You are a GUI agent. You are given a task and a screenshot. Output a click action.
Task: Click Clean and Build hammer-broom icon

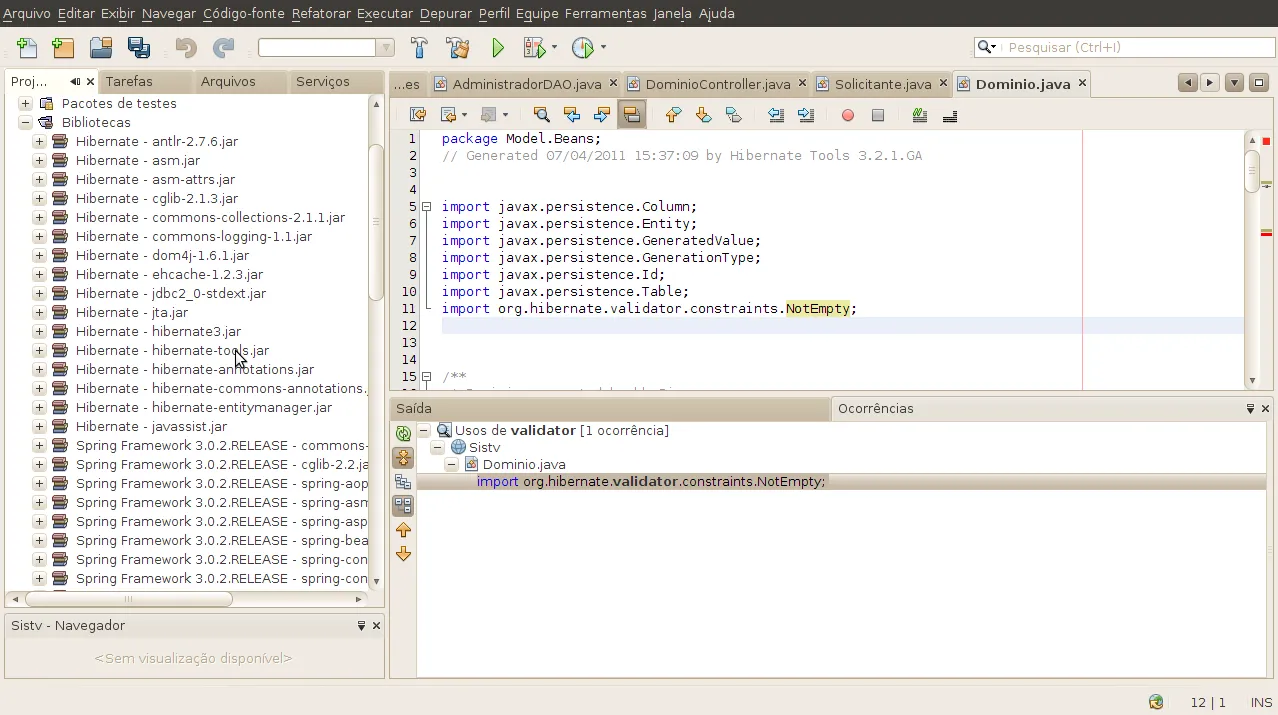point(457,47)
